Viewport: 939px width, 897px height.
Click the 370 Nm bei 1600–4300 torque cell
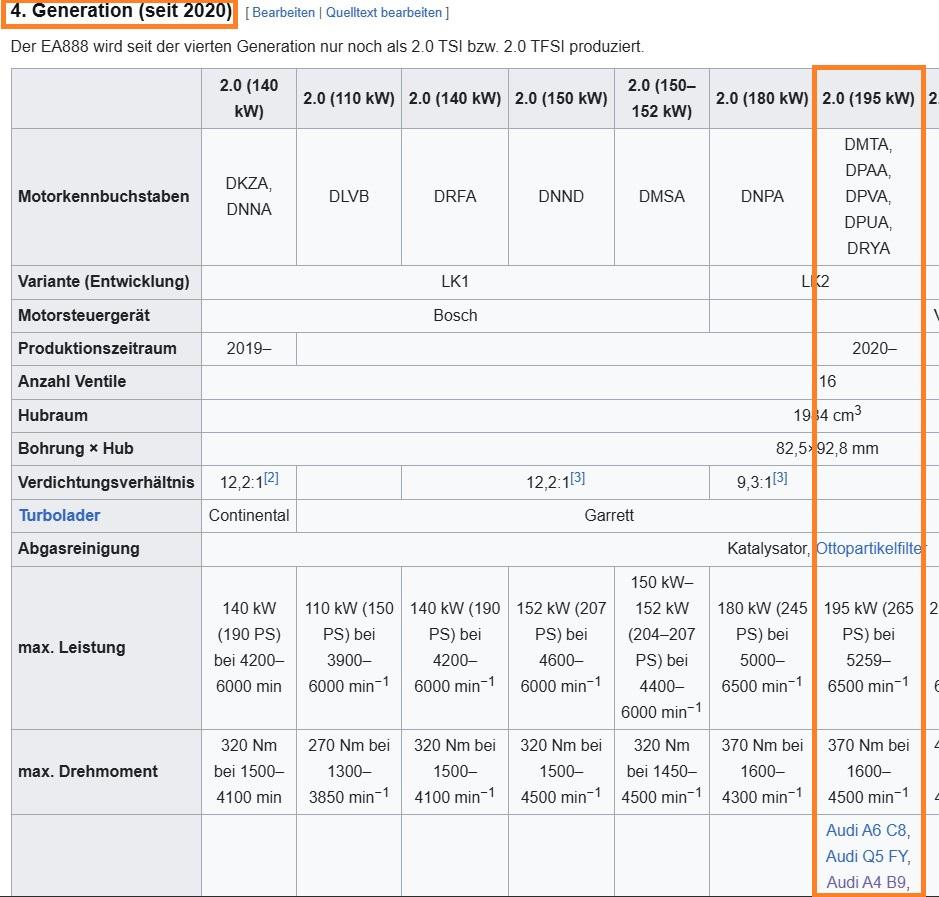pos(762,772)
